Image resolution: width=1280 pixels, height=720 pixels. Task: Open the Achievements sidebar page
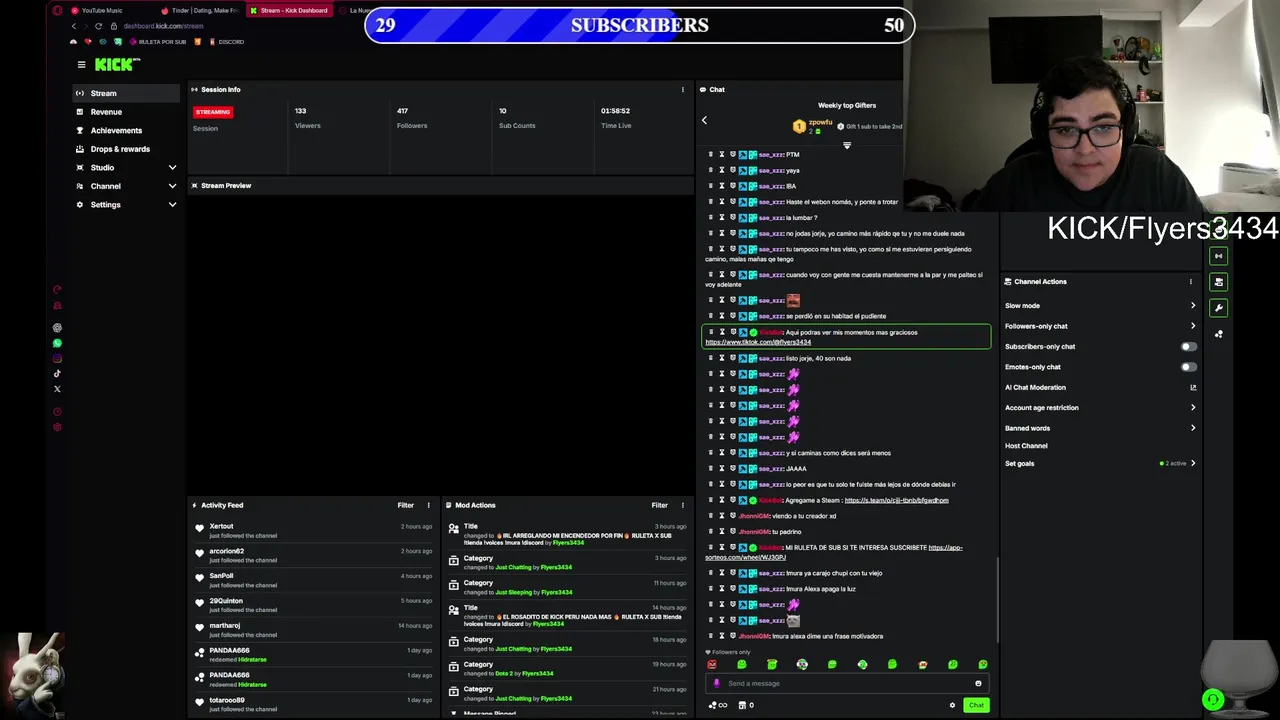click(x=128, y=130)
